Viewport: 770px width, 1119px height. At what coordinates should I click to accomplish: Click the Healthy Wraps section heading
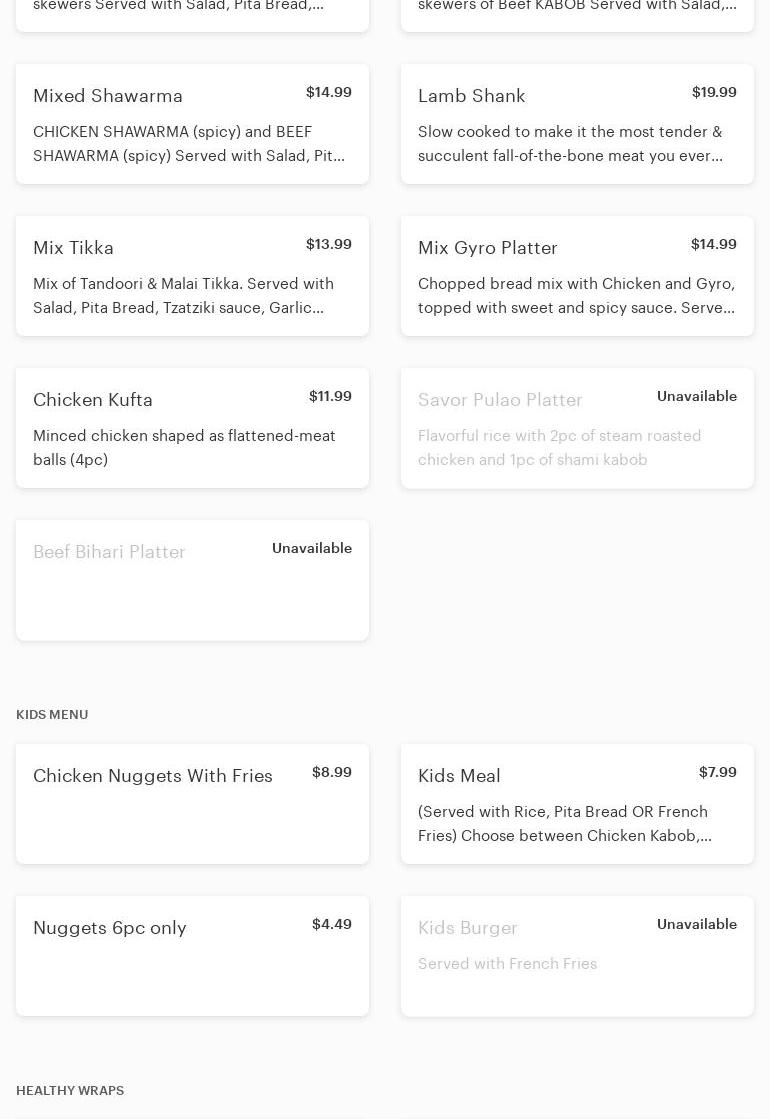pyautogui.click(x=70, y=1091)
